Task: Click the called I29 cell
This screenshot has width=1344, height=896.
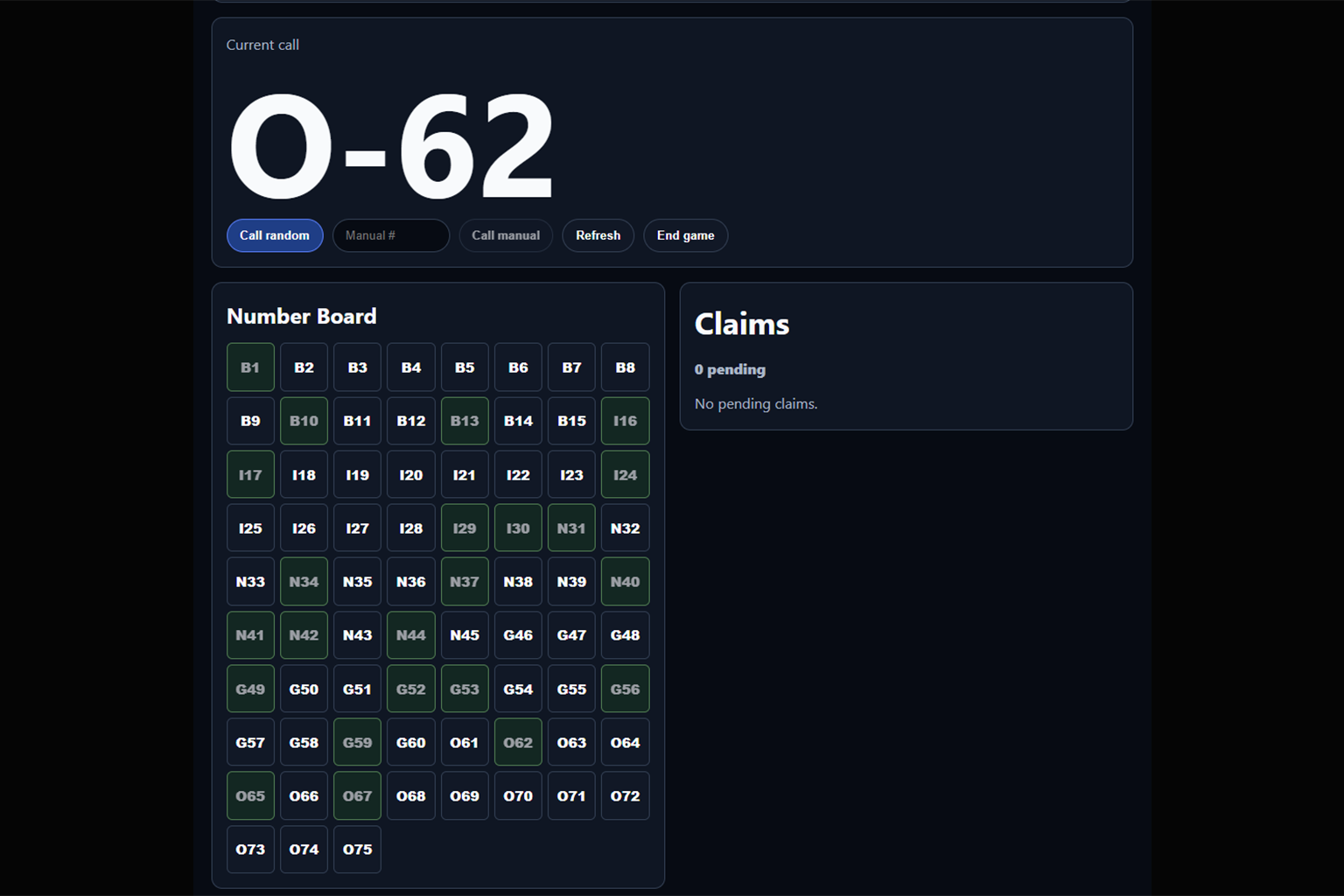Action: coord(465,528)
